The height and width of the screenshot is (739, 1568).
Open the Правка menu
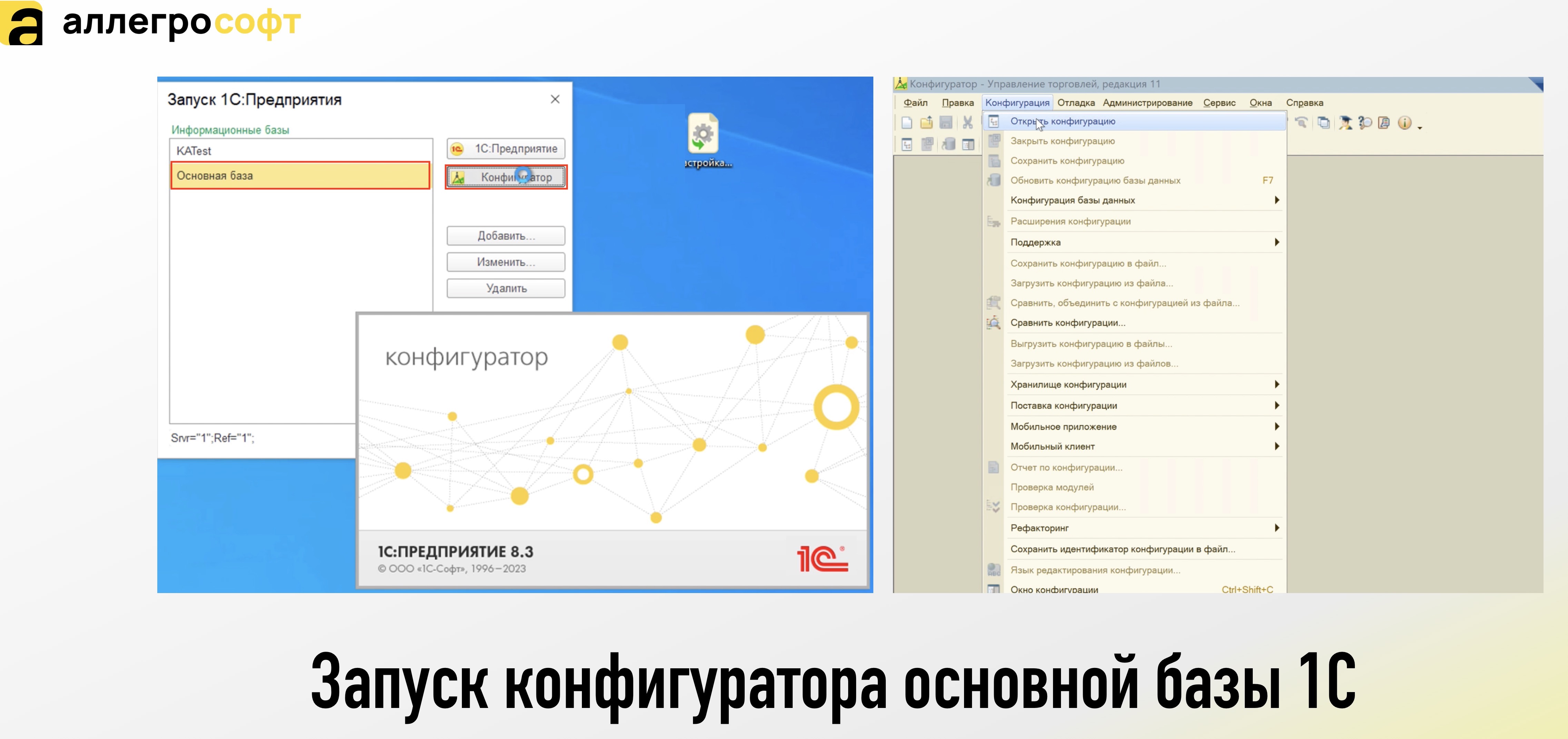tap(957, 103)
